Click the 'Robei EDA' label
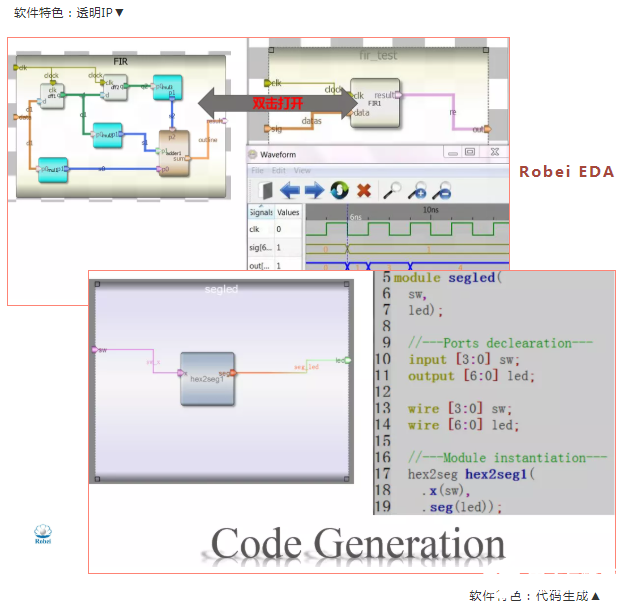The image size is (627, 605). (x=567, y=172)
